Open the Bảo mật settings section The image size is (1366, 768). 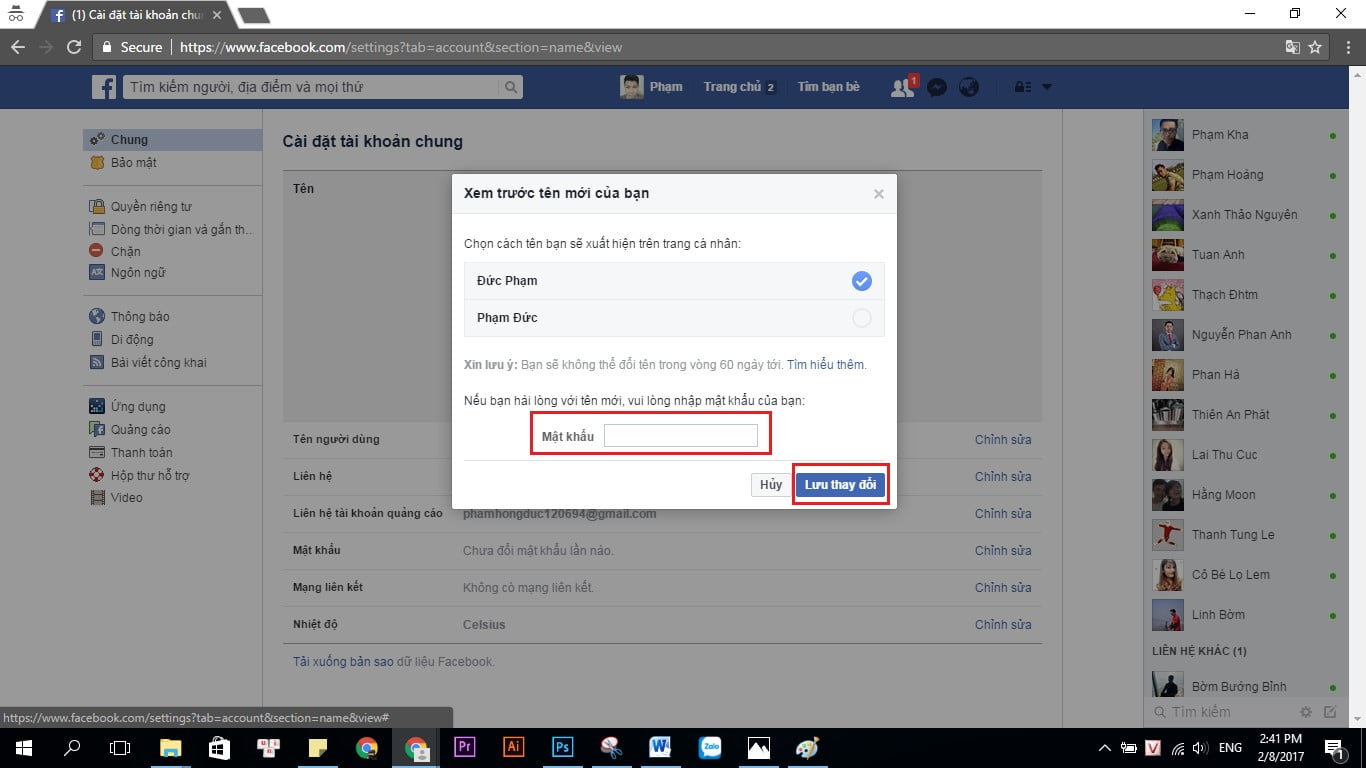tap(133, 162)
